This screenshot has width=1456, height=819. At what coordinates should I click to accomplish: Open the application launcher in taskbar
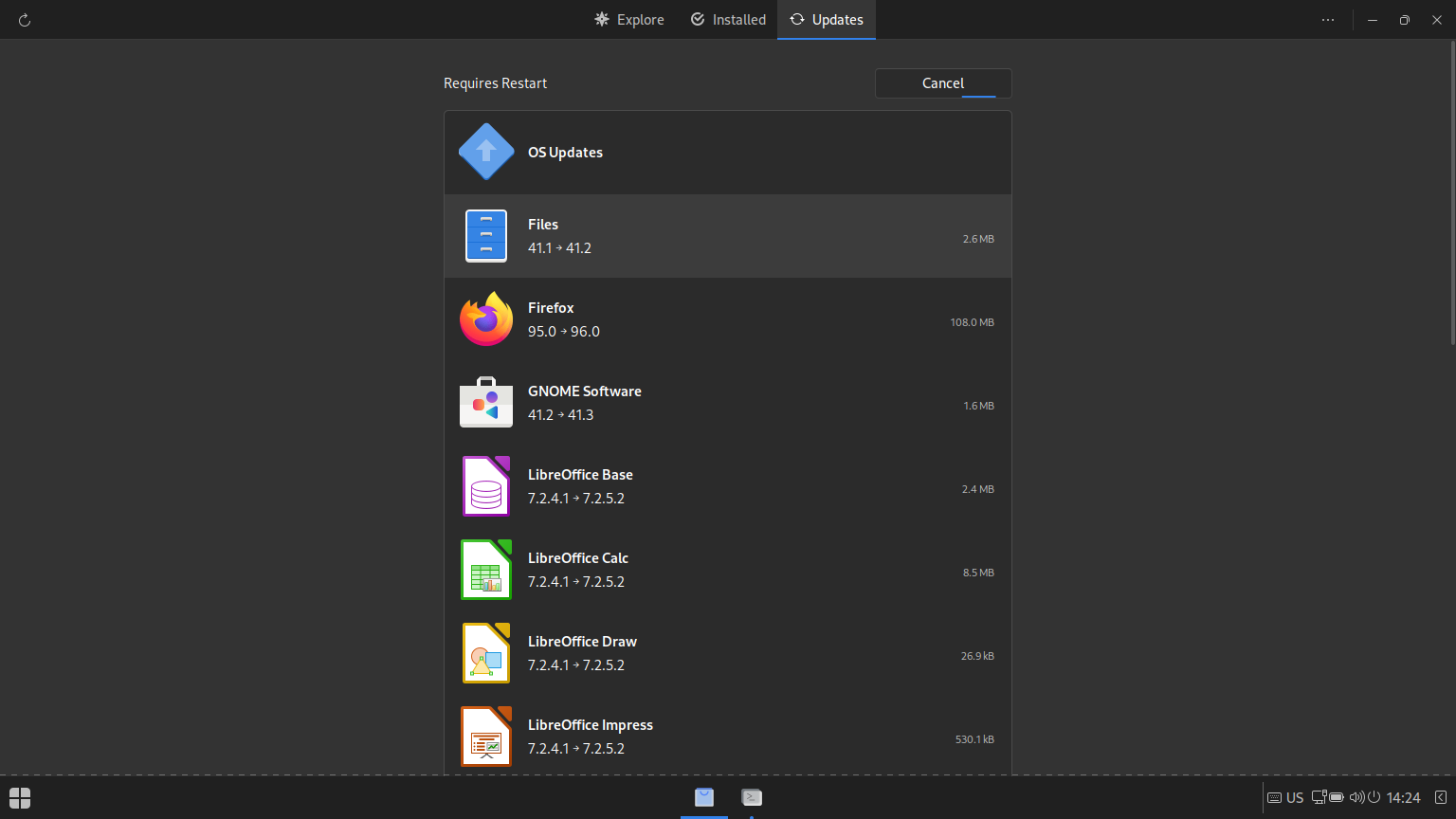20,797
